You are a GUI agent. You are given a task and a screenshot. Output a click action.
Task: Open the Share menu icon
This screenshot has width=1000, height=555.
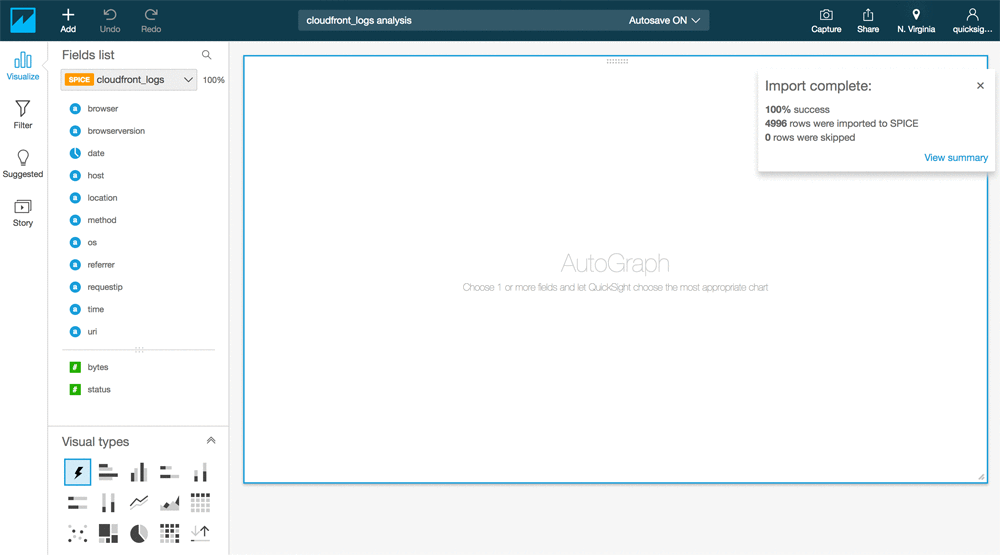(868, 20)
